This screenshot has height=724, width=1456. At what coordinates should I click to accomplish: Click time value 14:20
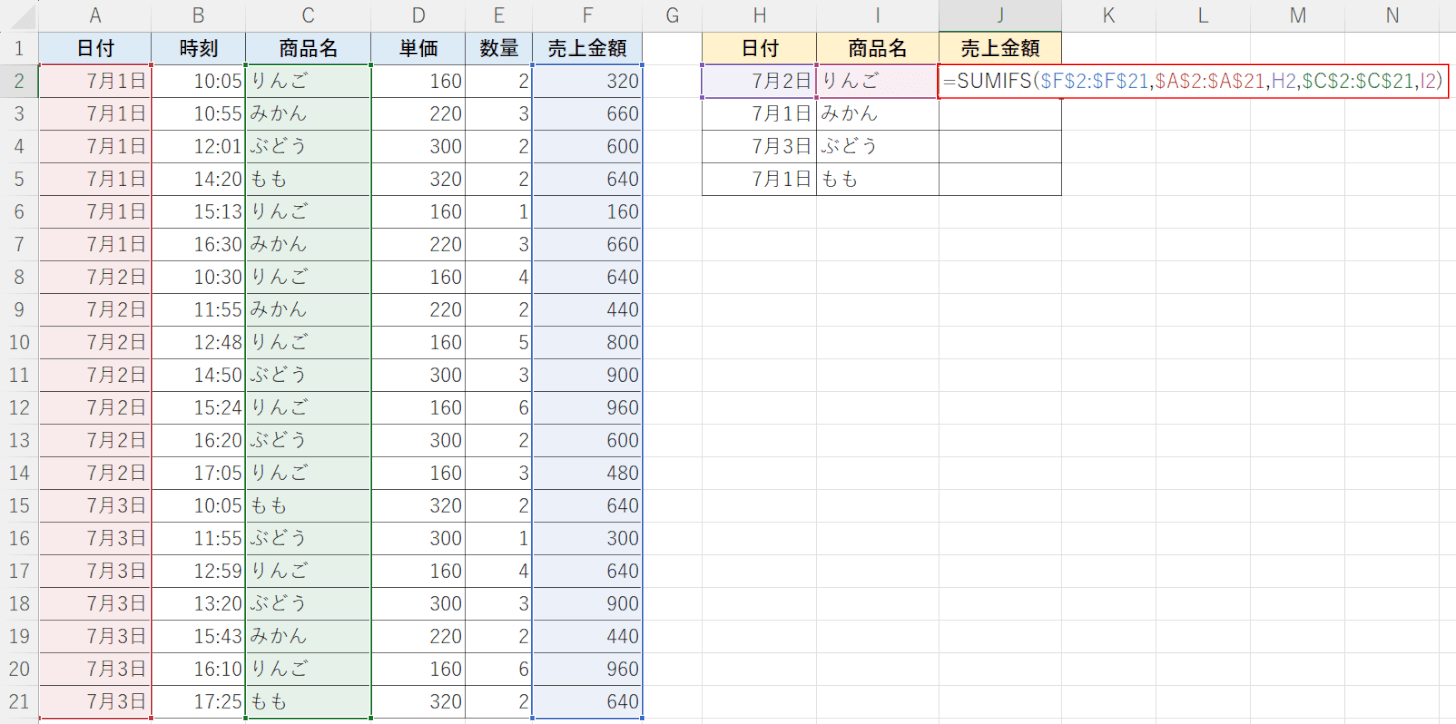pyautogui.click(x=199, y=179)
